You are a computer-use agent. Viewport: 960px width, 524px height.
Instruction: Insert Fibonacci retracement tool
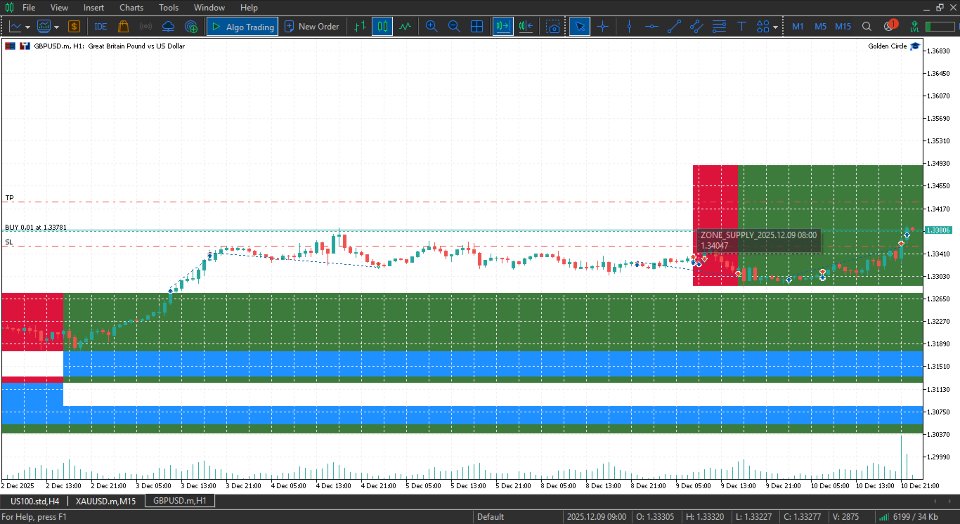tap(719, 26)
